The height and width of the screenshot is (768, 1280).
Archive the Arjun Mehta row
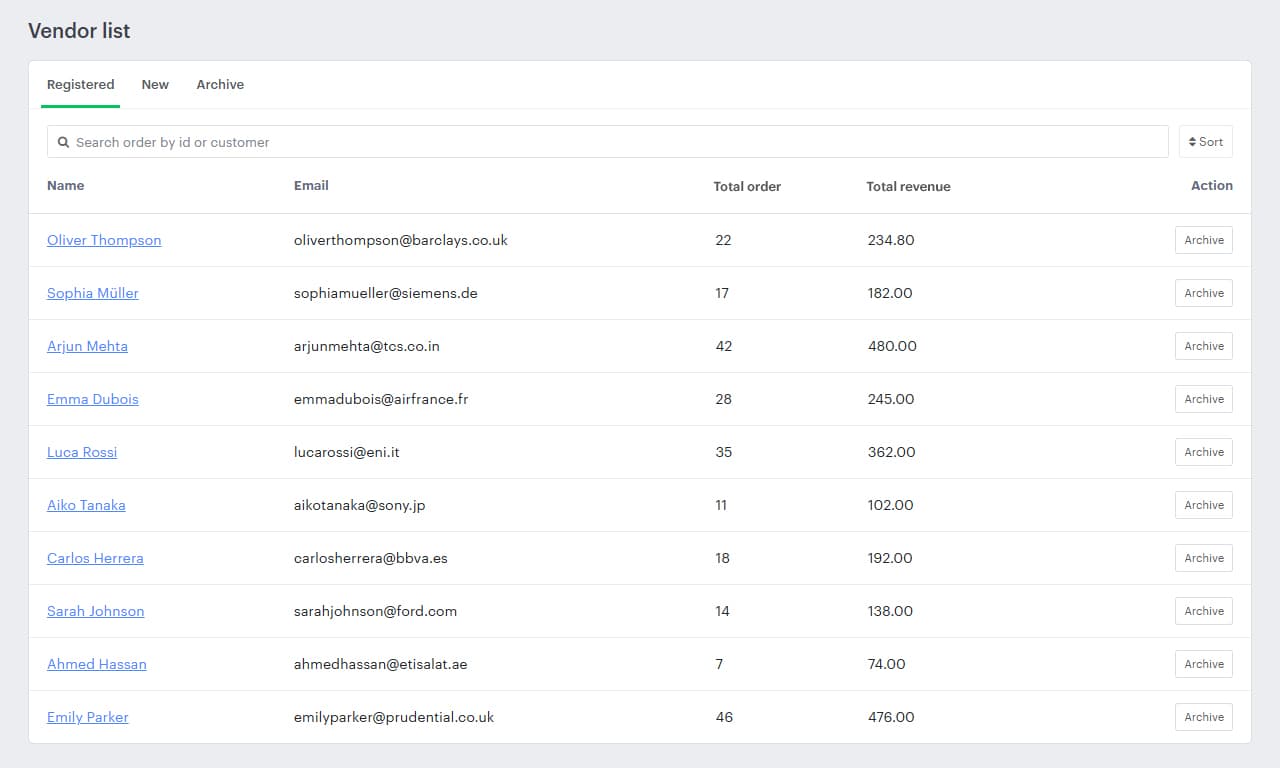pos(1203,346)
